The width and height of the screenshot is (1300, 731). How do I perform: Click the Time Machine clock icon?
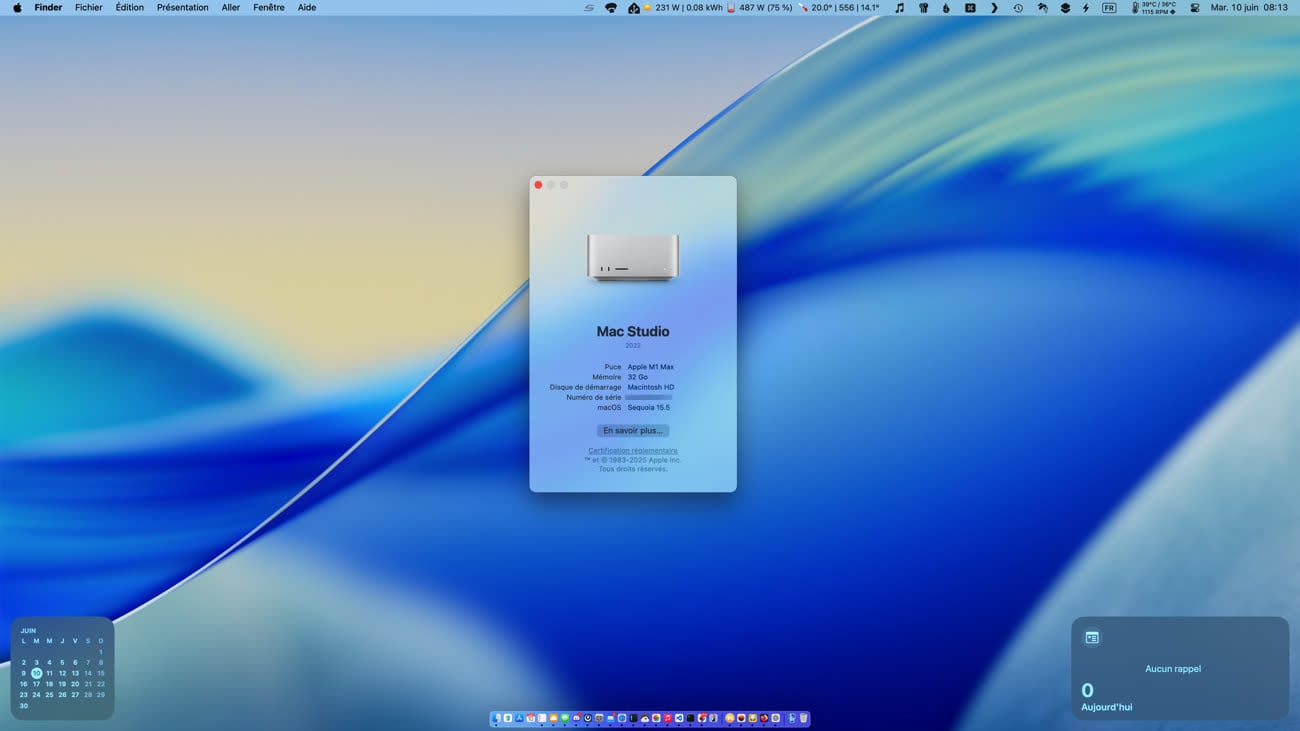(1017, 8)
